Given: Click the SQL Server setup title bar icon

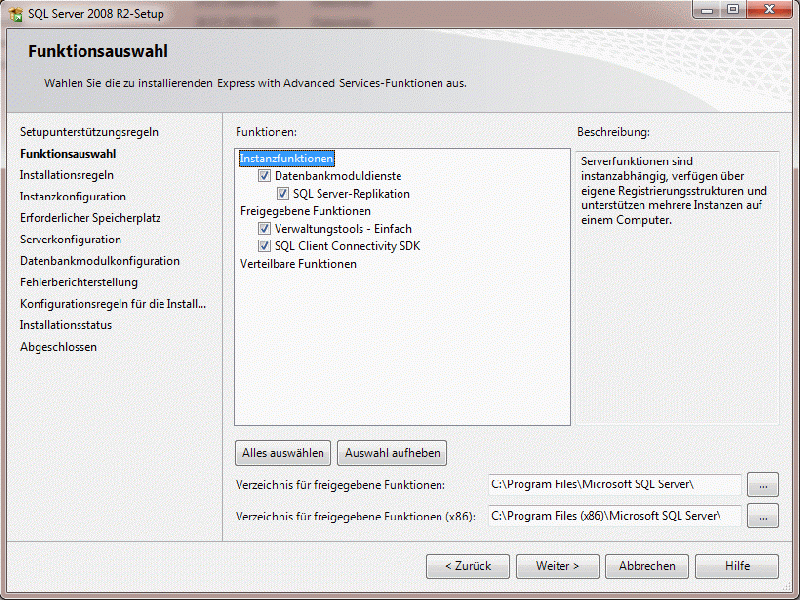Looking at the screenshot, I should tap(16, 14).
